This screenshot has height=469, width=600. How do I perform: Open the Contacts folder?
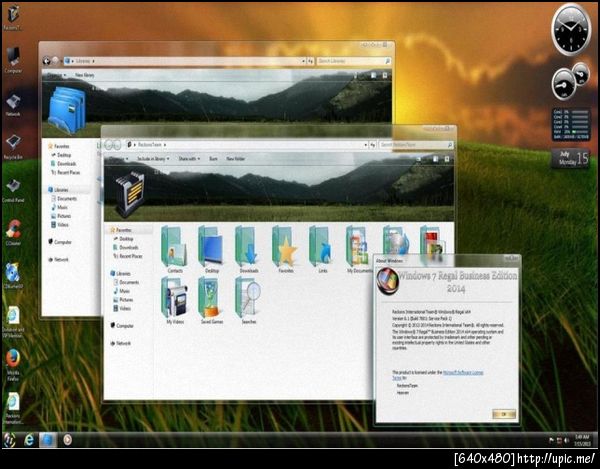click(x=174, y=249)
